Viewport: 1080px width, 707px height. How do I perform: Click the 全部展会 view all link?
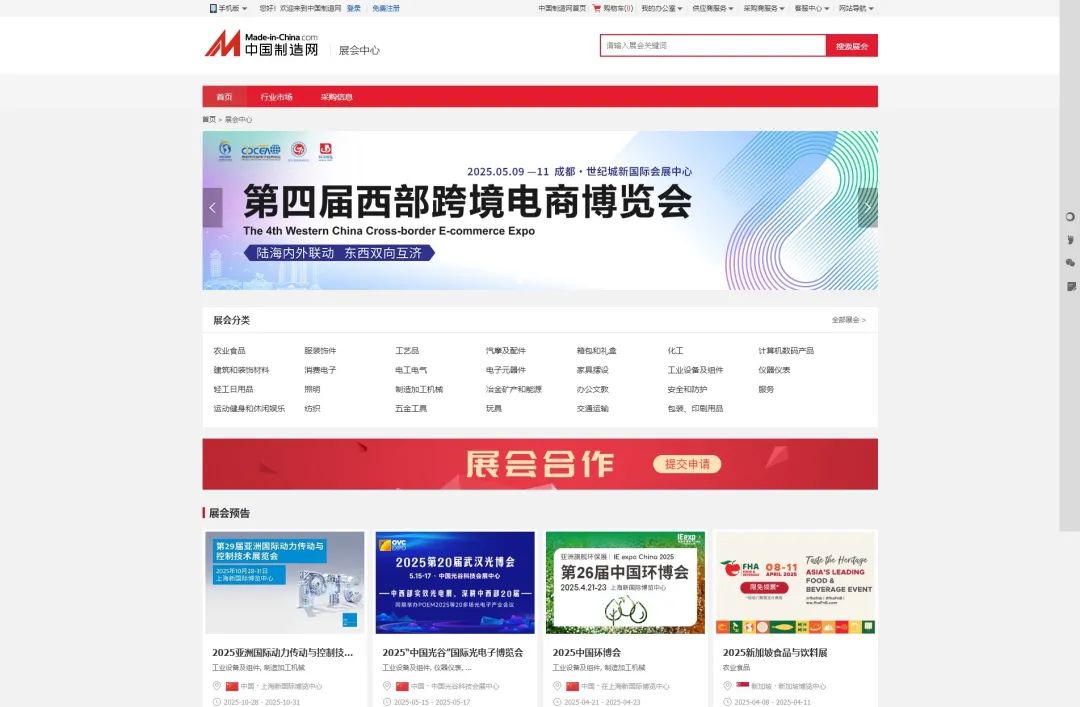point(849,320)
